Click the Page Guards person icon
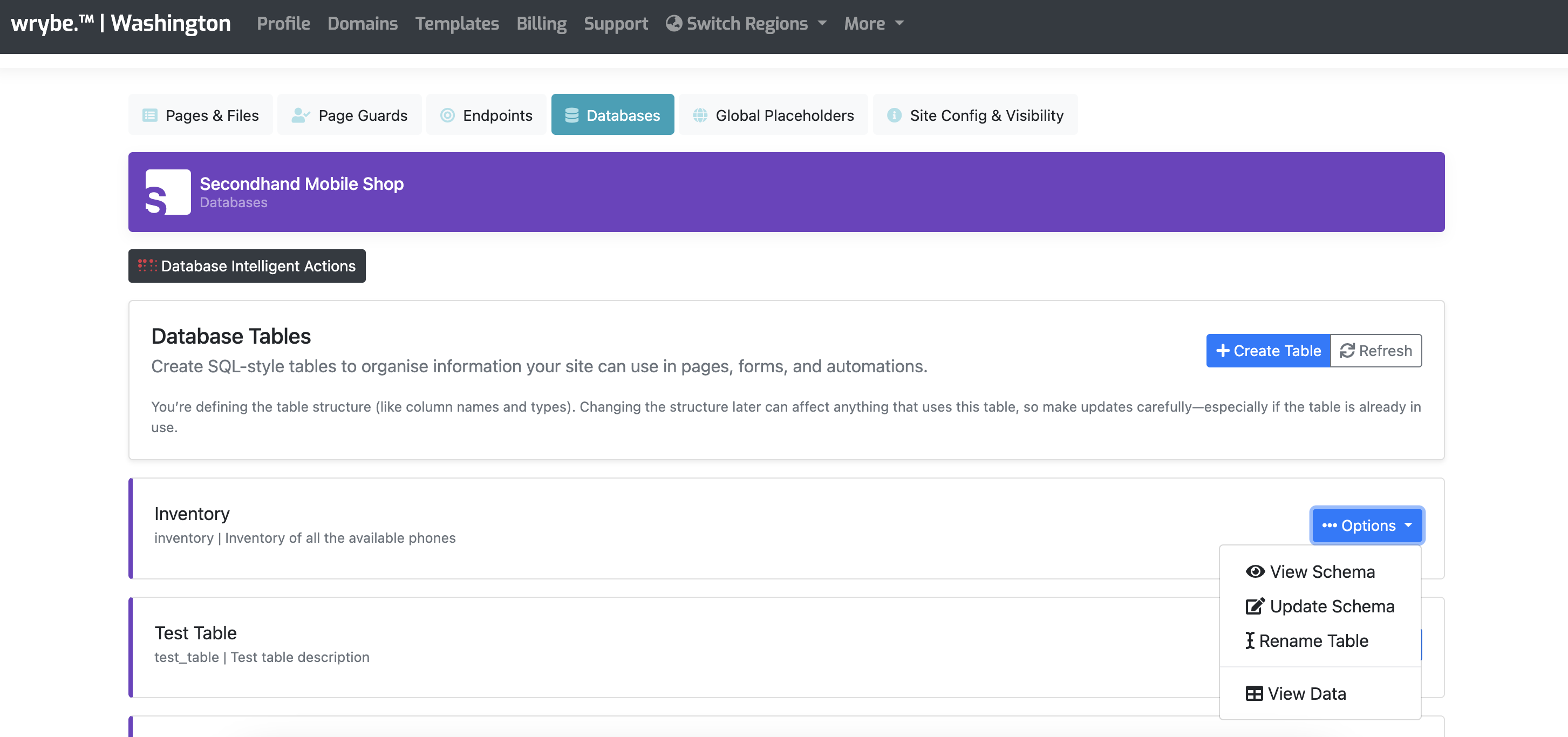 pos(300,114)
